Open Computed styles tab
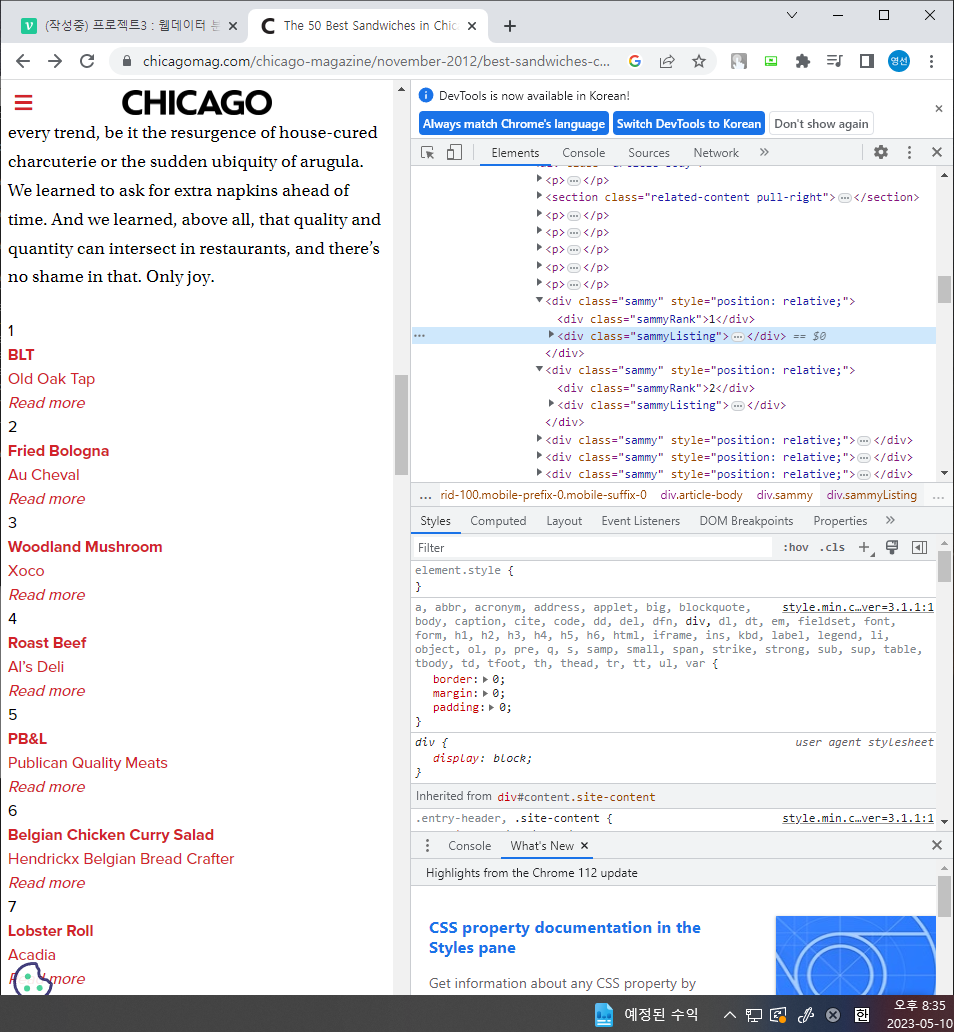Viewport: 954px width, 1032px height. pos(498,521)
